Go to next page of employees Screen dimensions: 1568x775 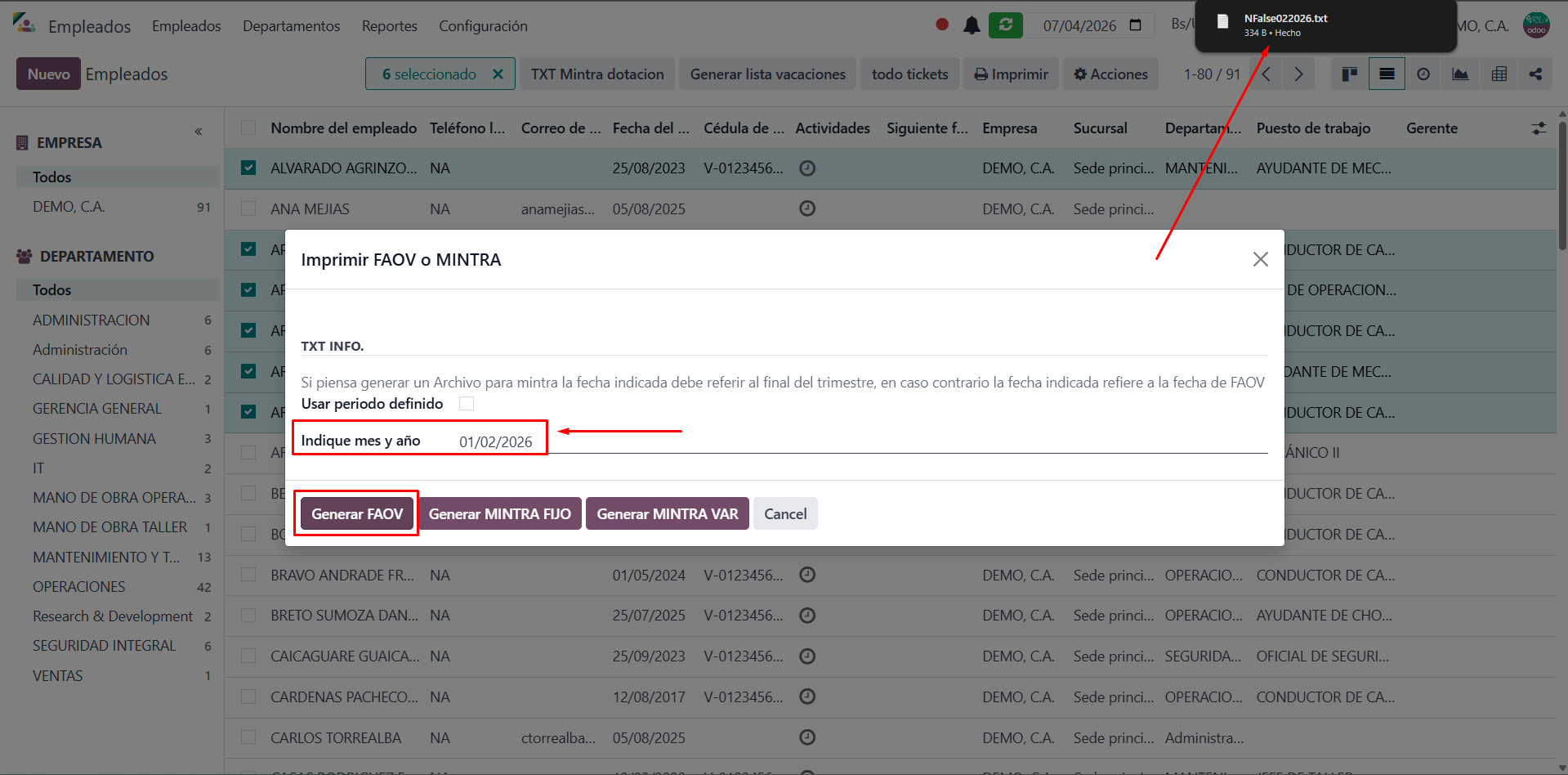coord(1298,74)
